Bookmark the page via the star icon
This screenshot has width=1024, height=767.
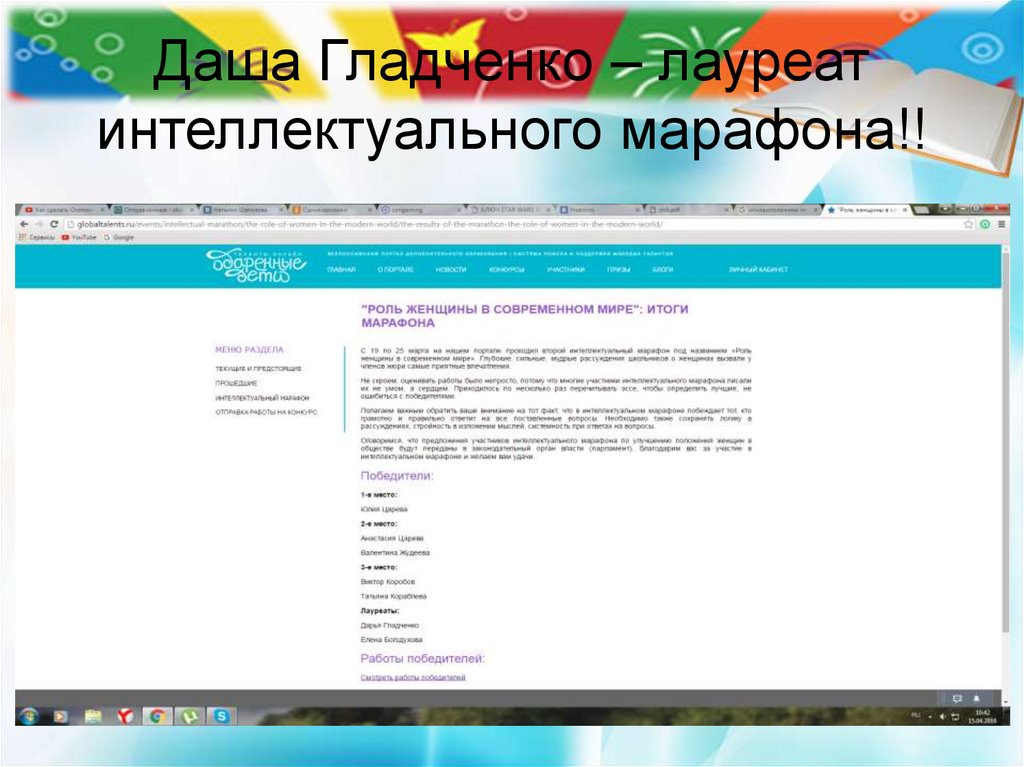[967, 224]
